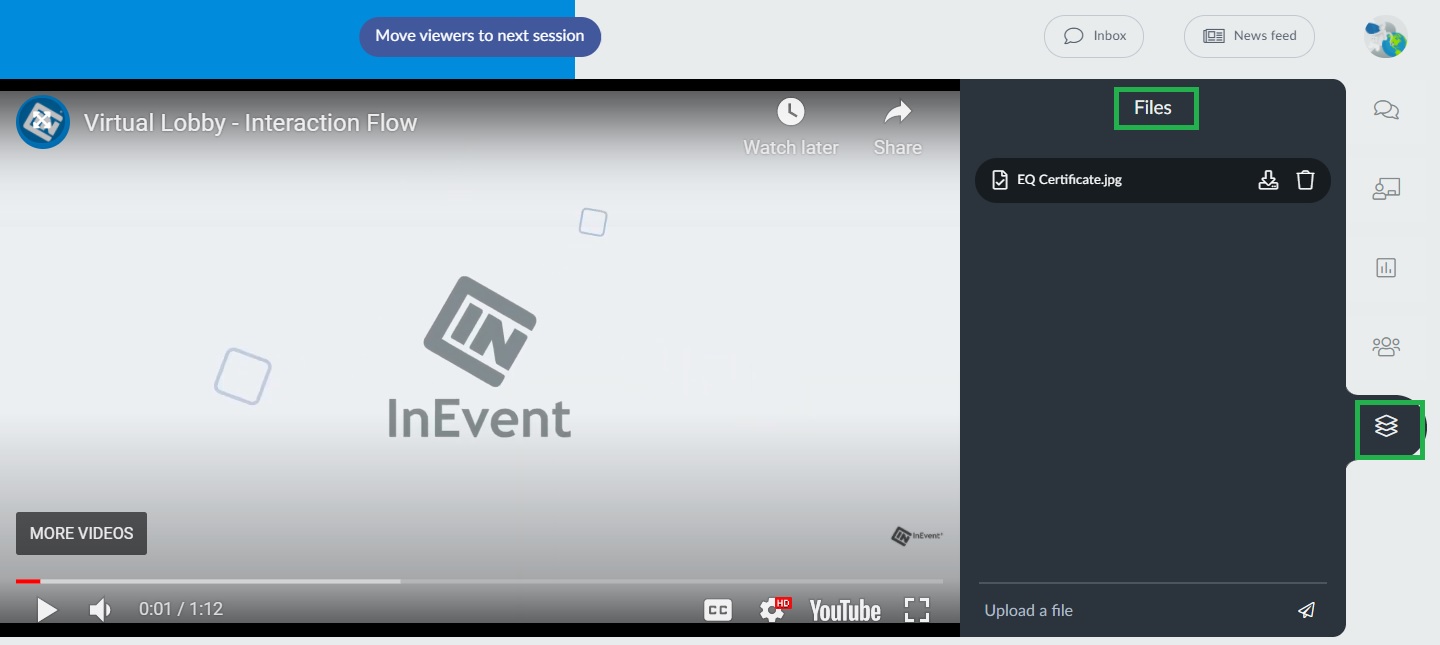Open Virtual Lobby - Interaction Flow title
This screenshot has width=1440, height=645.
coord(250,123)
